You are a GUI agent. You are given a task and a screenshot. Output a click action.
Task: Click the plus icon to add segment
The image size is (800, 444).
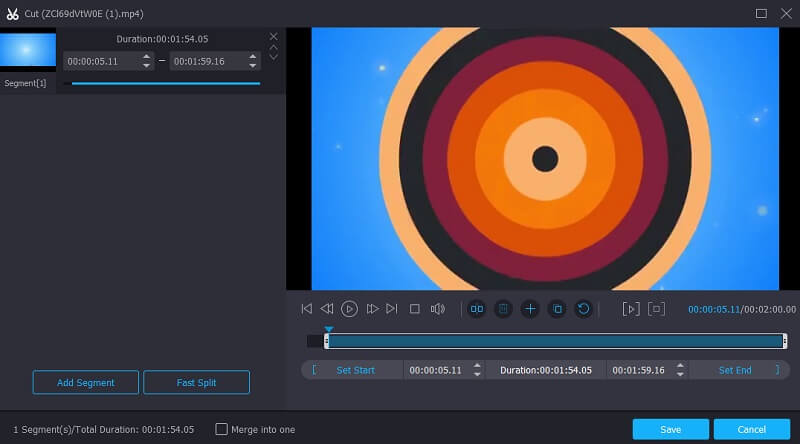pyautogui.click(x=530, y=309)
